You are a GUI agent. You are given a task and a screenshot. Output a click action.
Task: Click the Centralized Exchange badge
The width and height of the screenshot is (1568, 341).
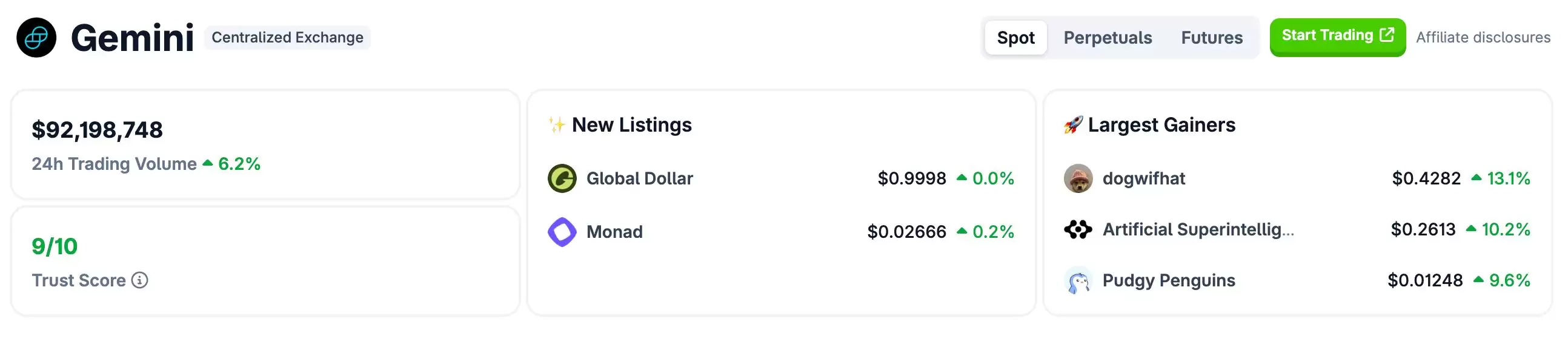(287, 37)
